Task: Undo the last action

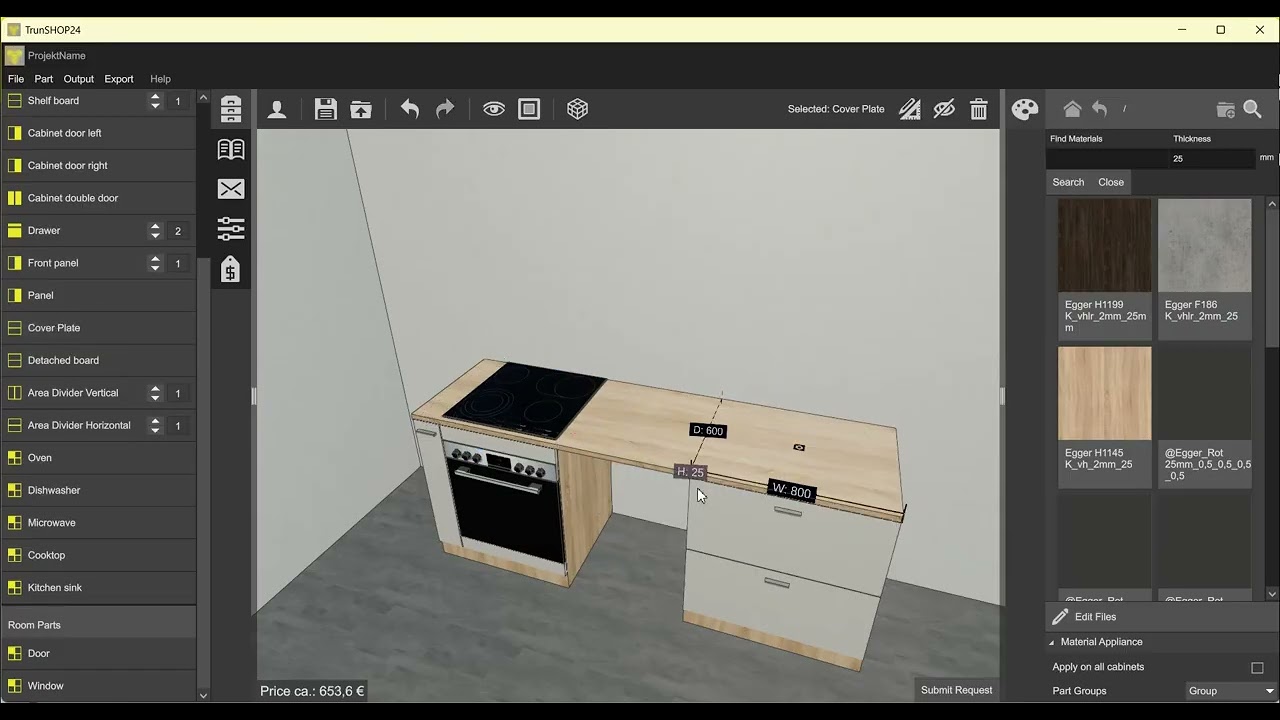Action: coord(410,109)
